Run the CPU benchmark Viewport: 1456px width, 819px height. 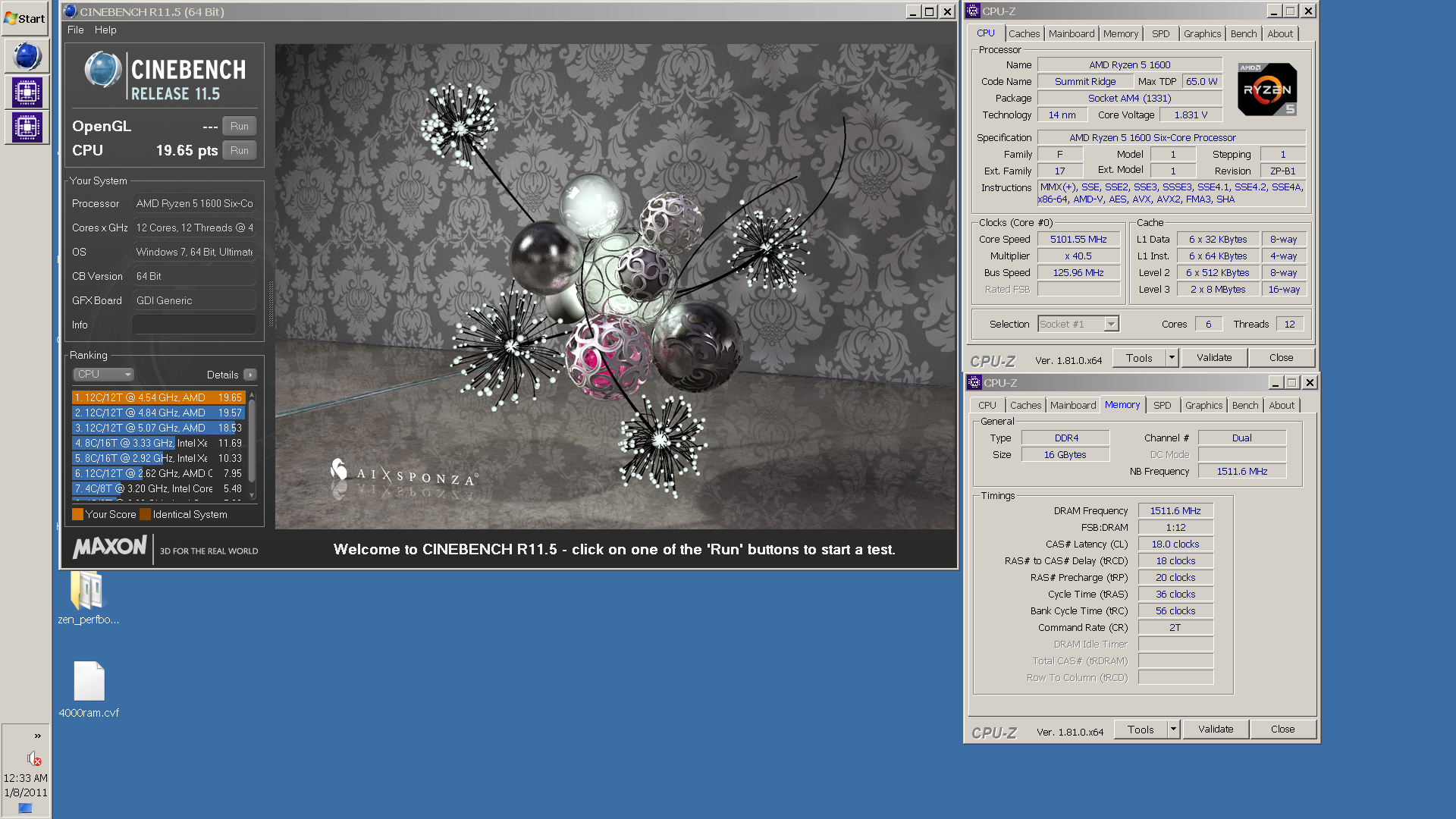pos(240,151)
